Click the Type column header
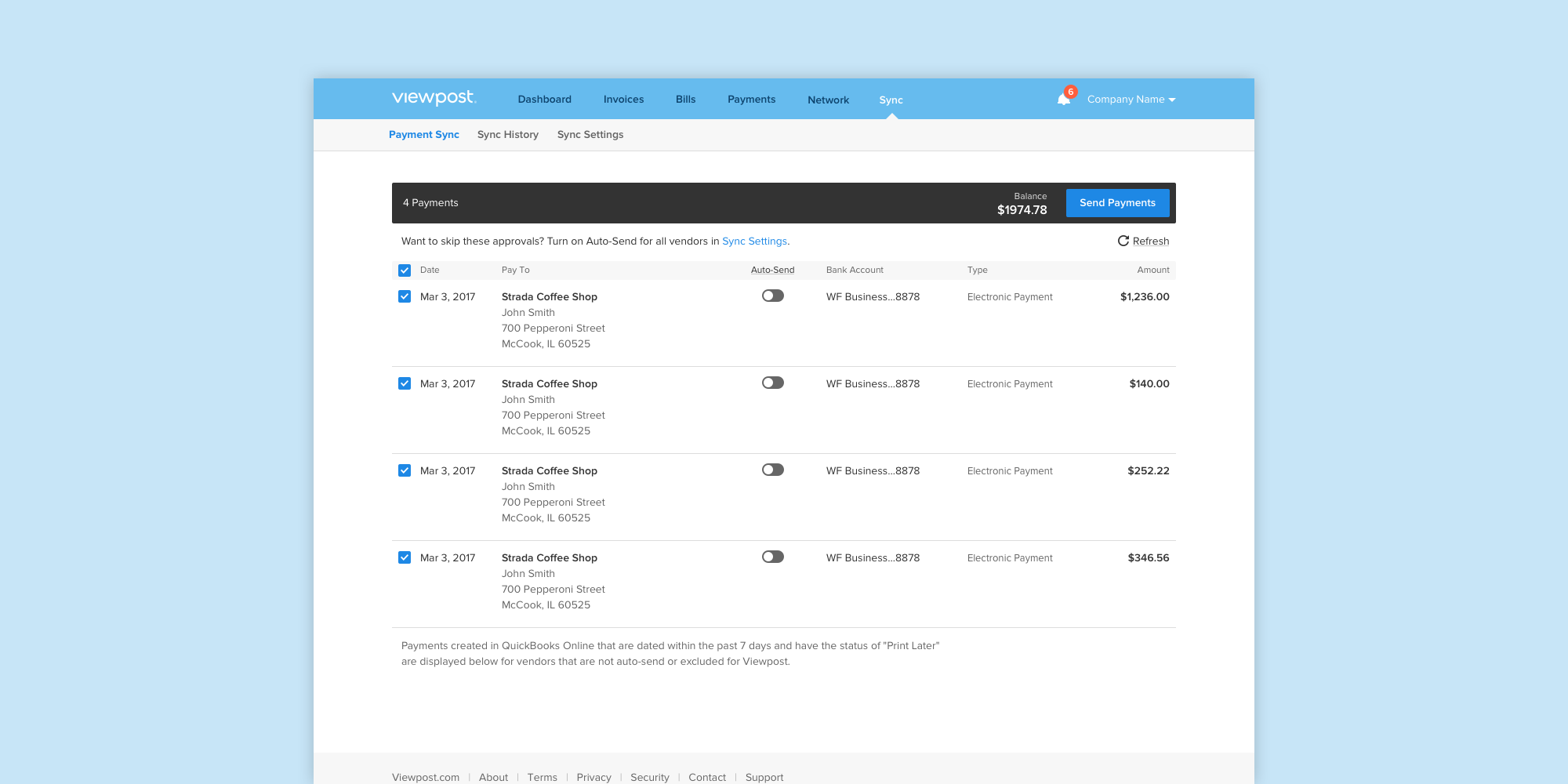 [x=978, y=270]
